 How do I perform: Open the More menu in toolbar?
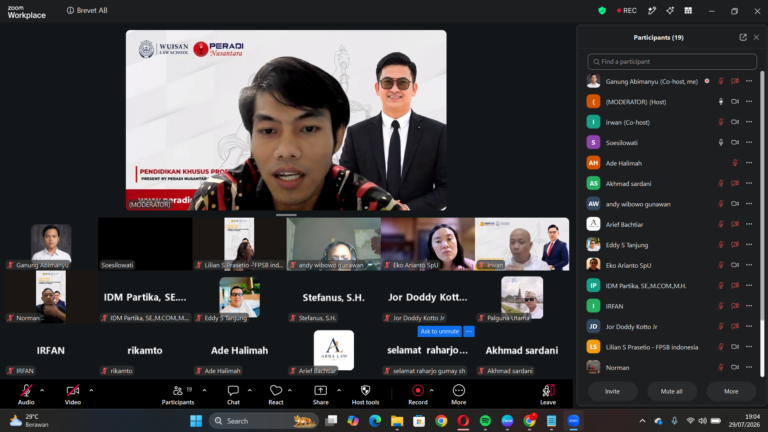coord(458,394)
